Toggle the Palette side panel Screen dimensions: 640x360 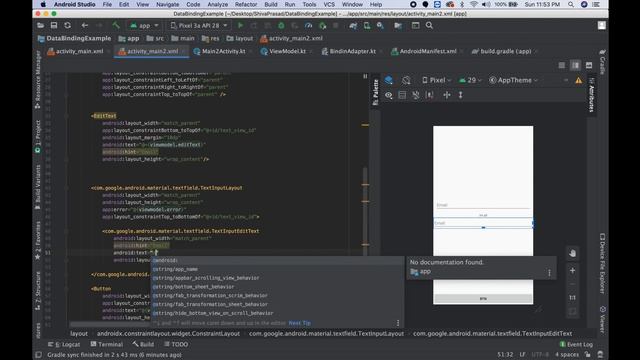click(x=376, y=92)
